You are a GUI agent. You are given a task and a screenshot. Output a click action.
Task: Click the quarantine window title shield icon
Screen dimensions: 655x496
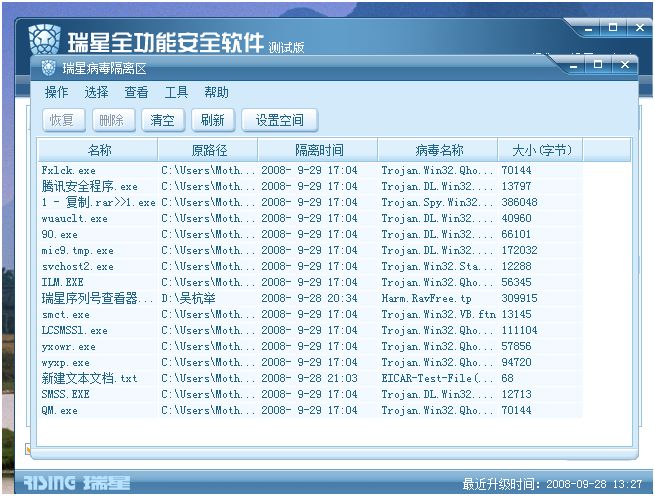pos(48,68)
